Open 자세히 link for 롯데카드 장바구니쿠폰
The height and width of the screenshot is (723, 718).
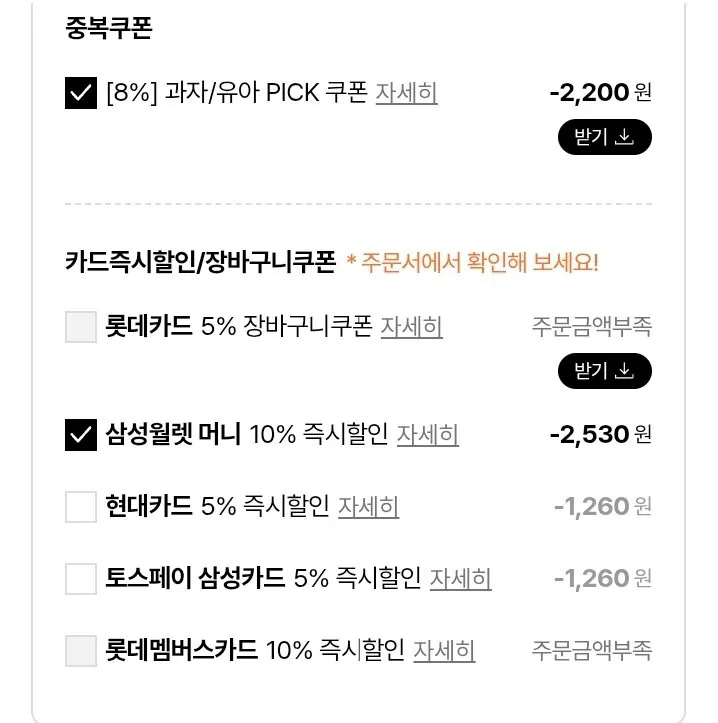(411, 326)
